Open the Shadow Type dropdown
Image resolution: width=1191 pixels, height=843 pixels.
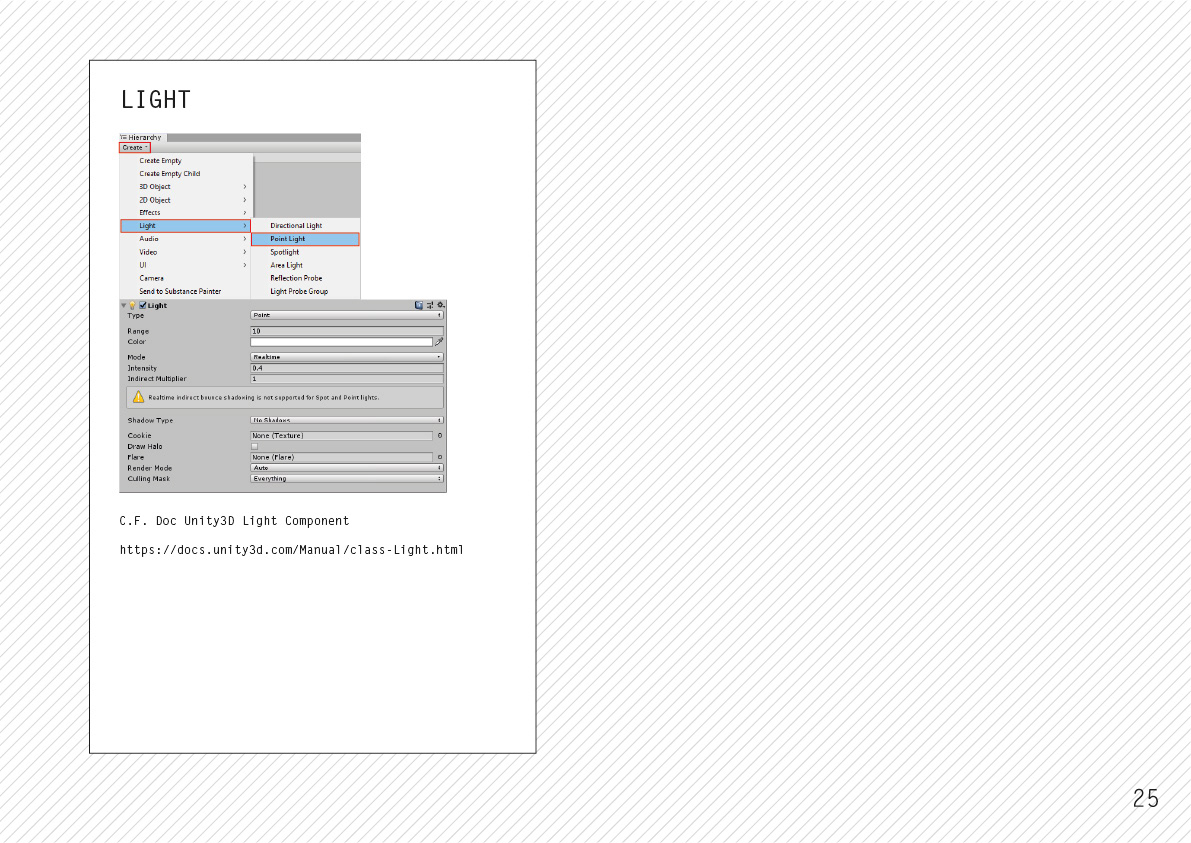tap(347, 420)
